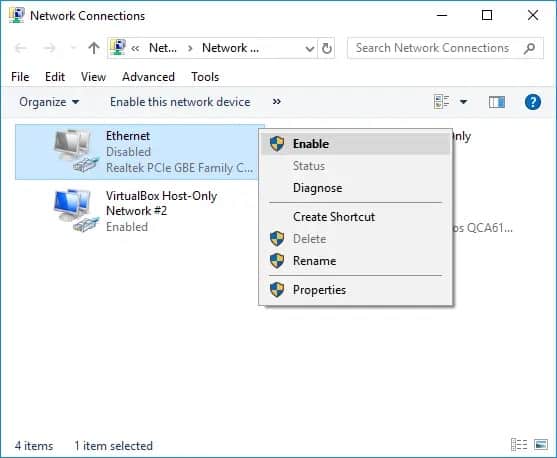
Task: Select the VirtualBox Host-Only Network #2 adapter icon
Action: coord(76,210)
